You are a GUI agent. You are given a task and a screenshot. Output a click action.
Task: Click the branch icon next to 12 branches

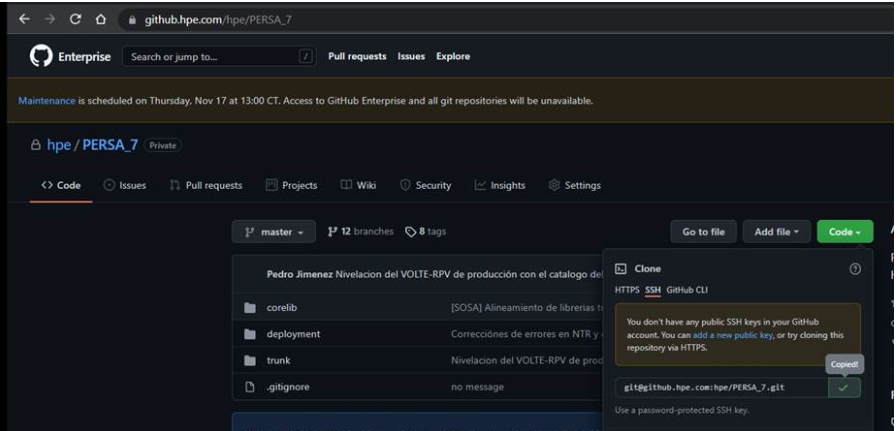coord(333,232)
